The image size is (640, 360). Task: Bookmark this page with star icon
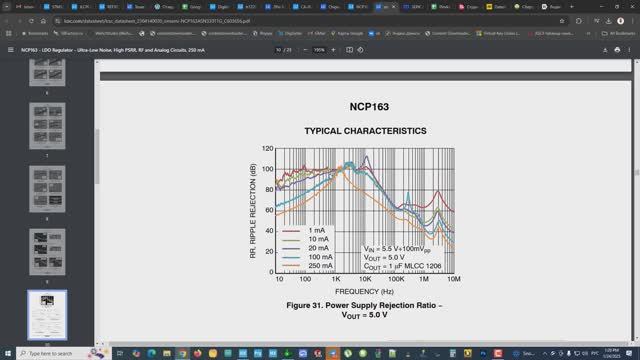coord(562,21)
